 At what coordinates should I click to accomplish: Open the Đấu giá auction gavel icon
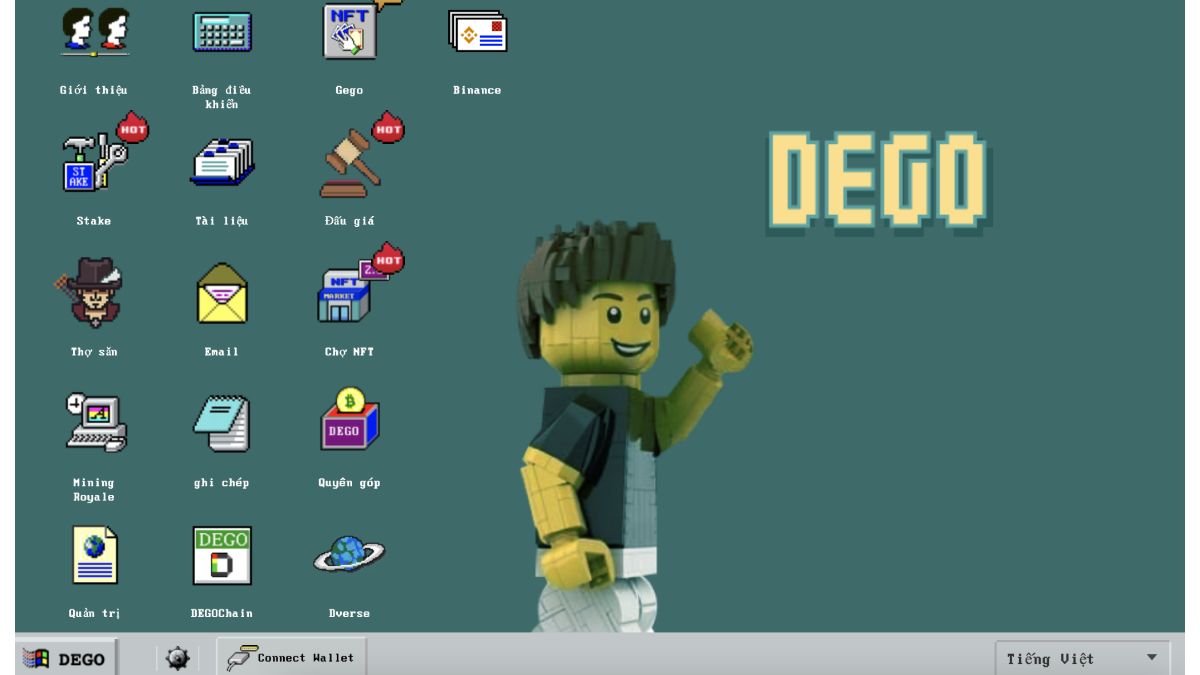click(x=349, y=162)
